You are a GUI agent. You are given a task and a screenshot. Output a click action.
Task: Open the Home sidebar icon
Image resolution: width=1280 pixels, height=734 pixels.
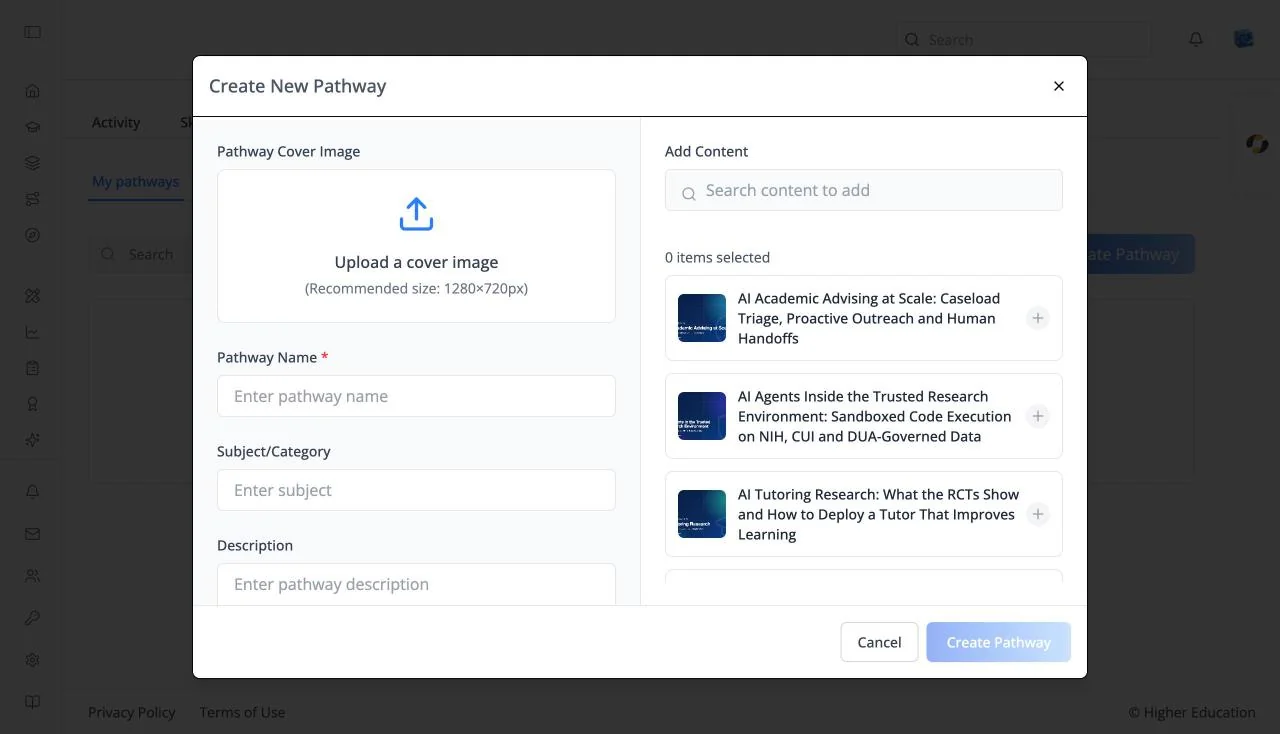(33, 91)
